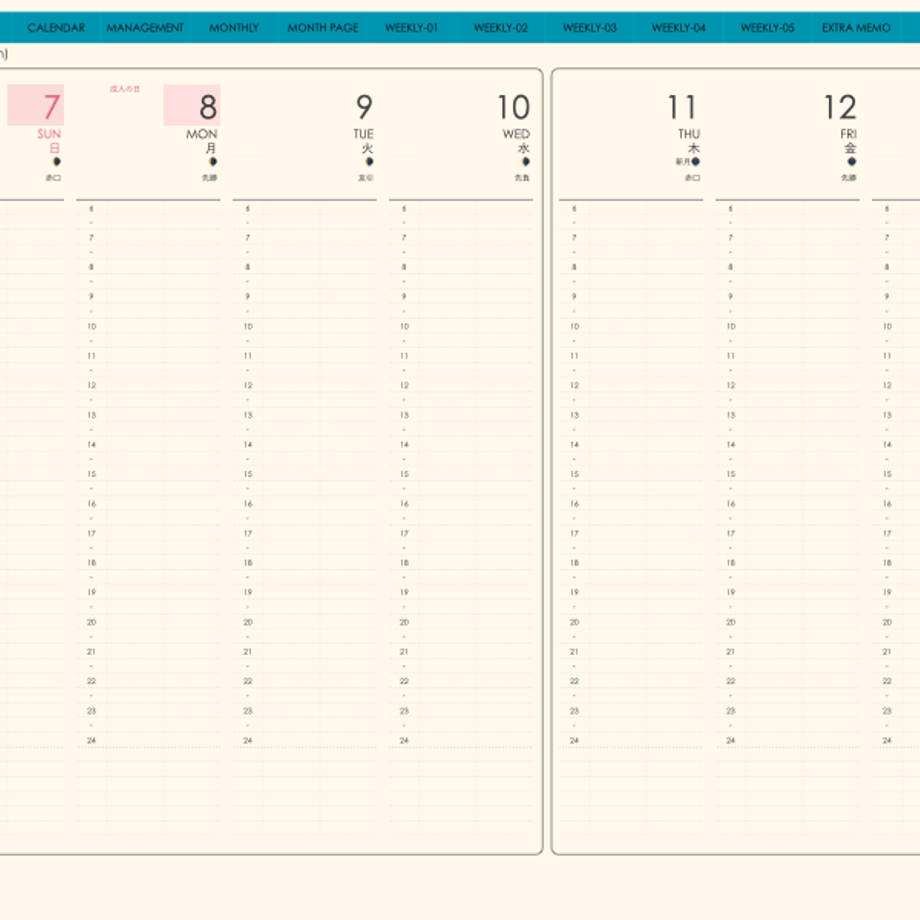Click the MON day label
Viewport: 920px width, 920px height.
point(201,134)
